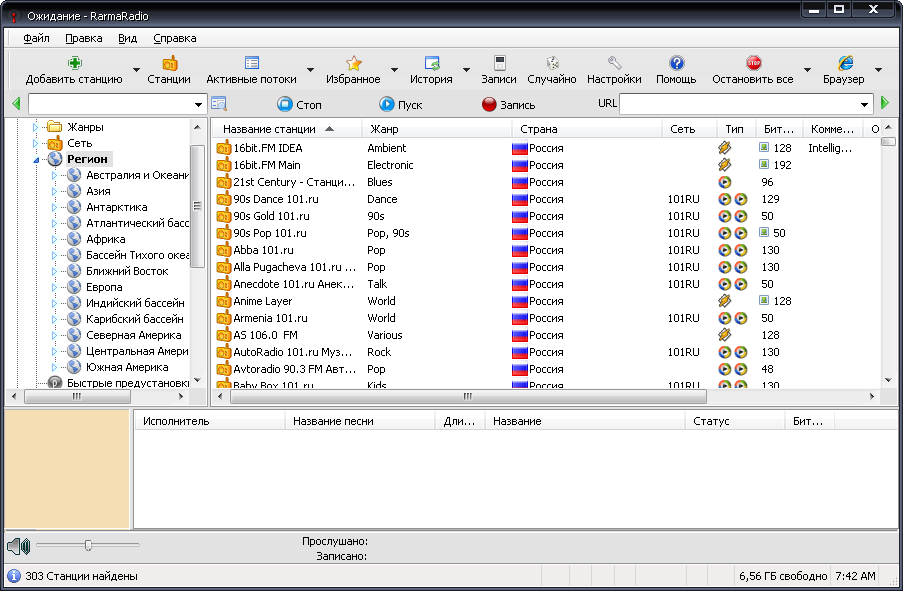Open Settings (Настройки) wrench icon
The image size is (903, 591).
(x=614, y=63)
